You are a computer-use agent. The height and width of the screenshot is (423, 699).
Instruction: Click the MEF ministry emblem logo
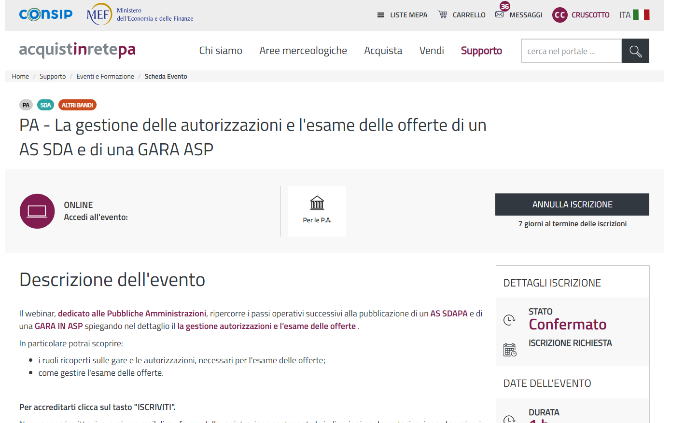point(99,15)
